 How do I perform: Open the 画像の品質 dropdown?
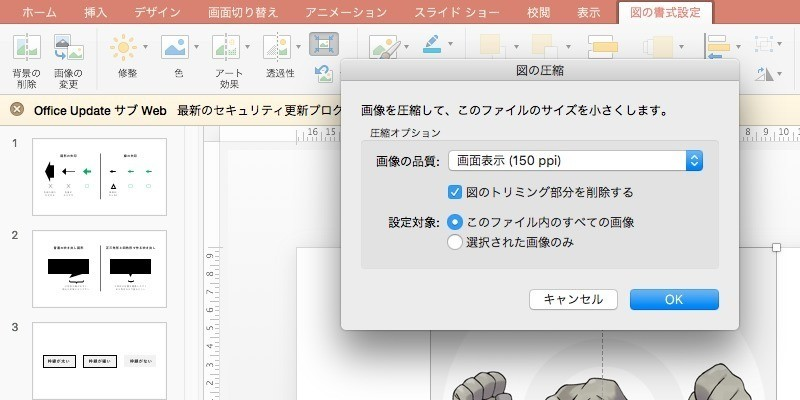click(576, 161)
